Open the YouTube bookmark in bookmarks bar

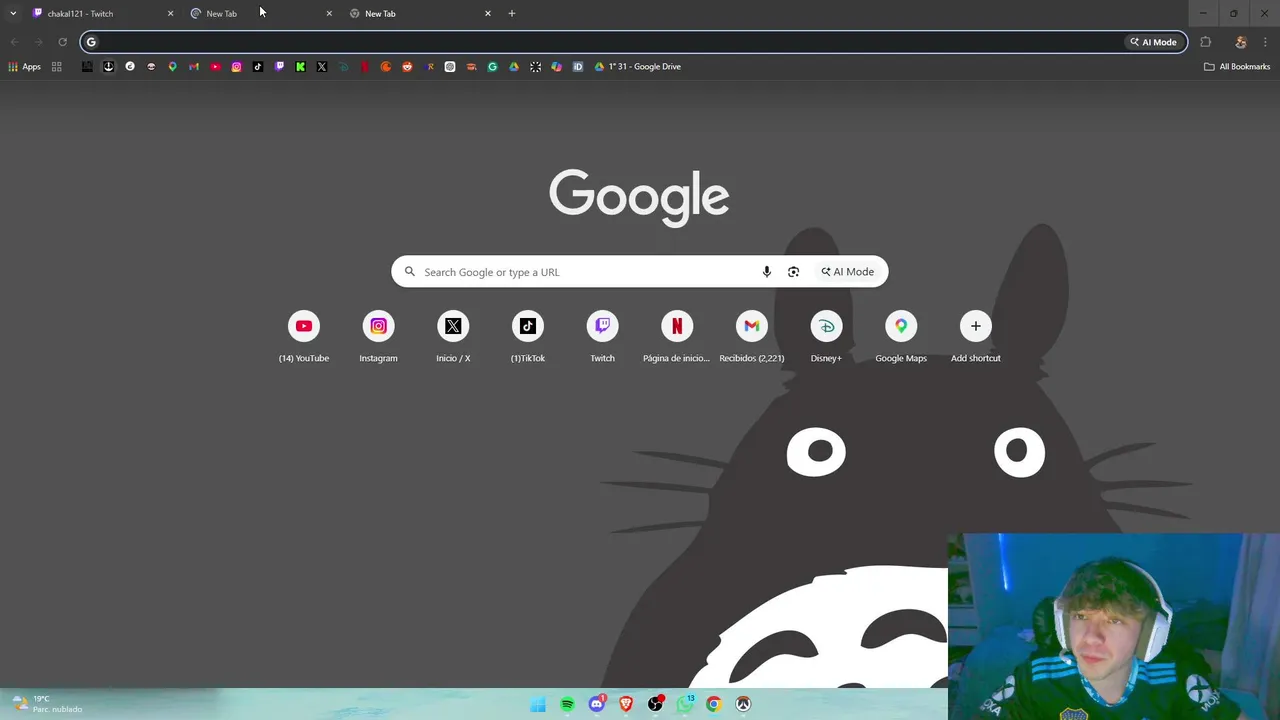(x=215, y=67)
